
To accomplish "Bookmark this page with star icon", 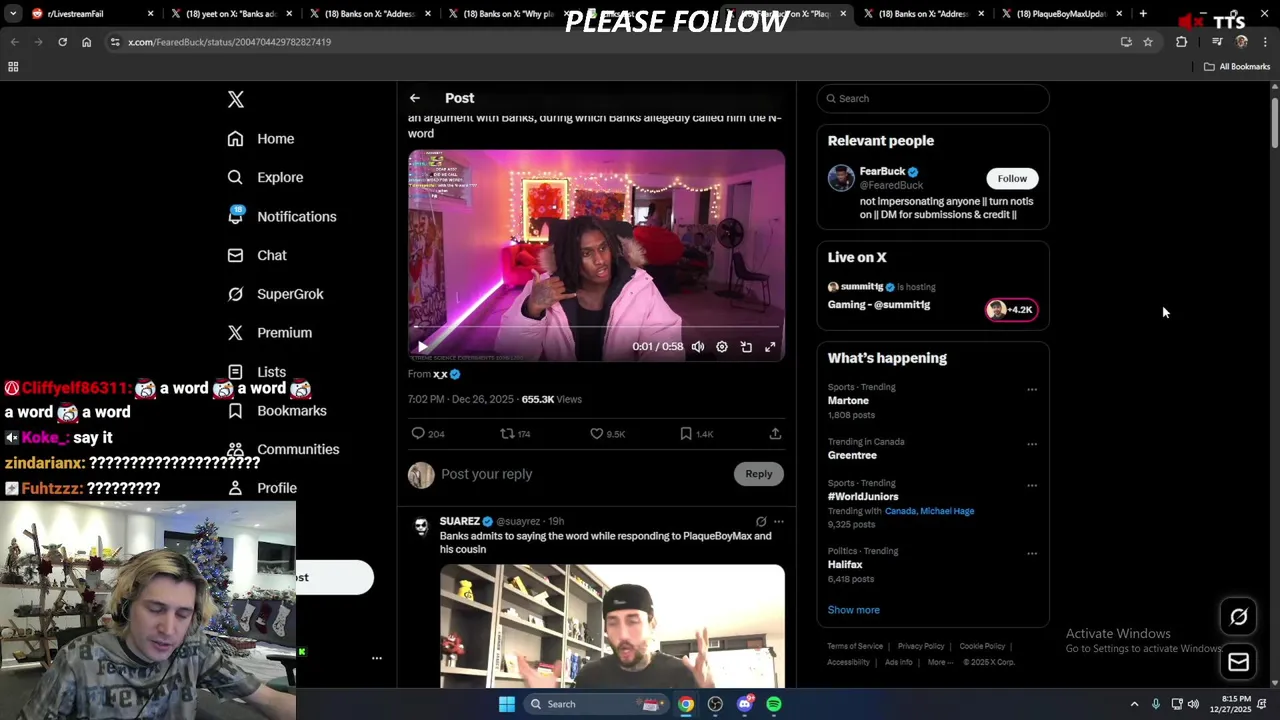I will (x=1148, y=42).
